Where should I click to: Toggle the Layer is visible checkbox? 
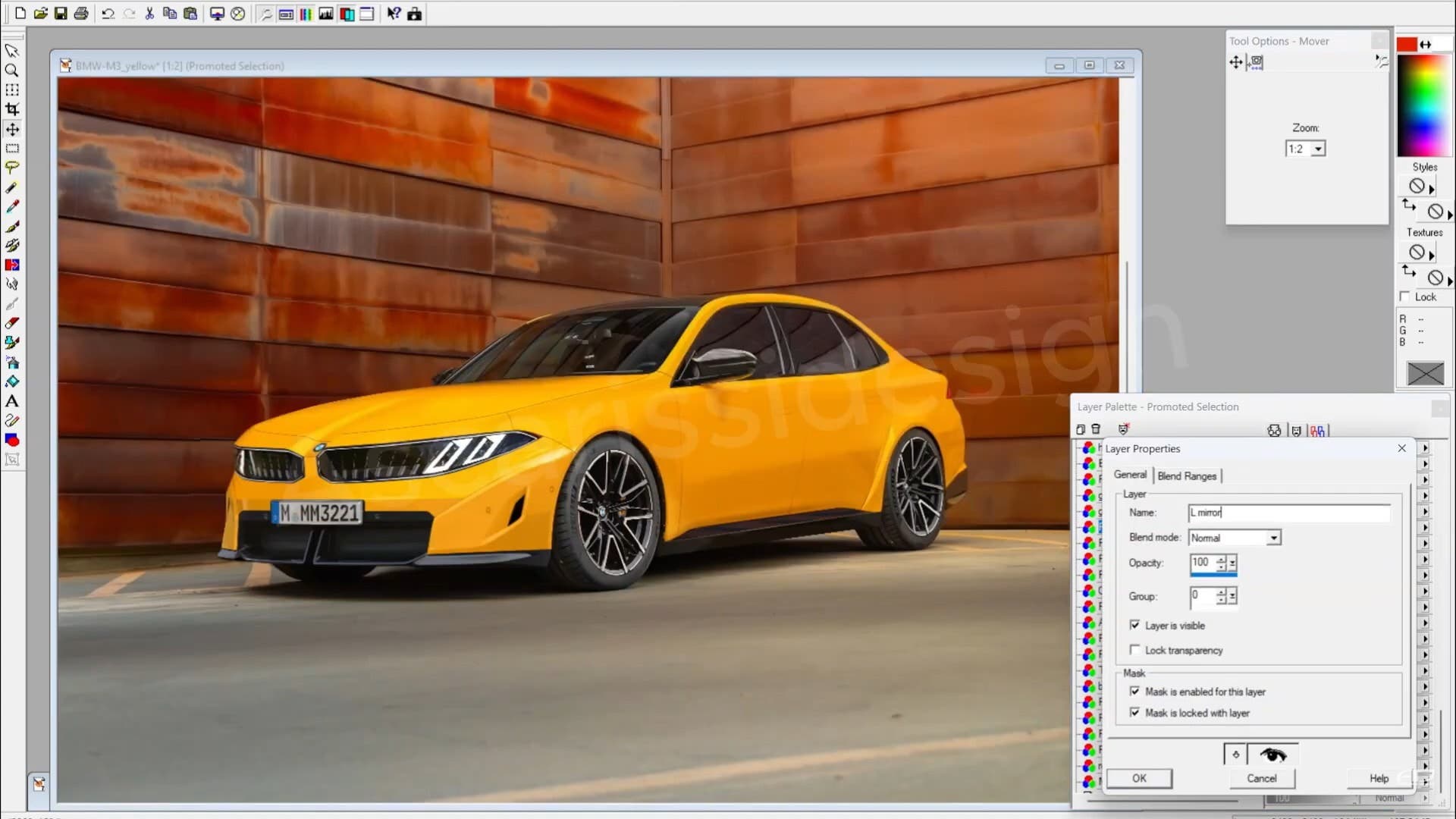click(x=1134, y=625)
